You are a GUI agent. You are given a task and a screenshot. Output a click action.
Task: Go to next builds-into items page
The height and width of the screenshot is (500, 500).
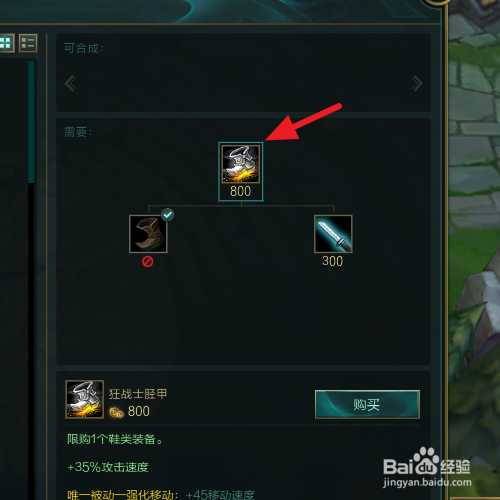[417, 83]
